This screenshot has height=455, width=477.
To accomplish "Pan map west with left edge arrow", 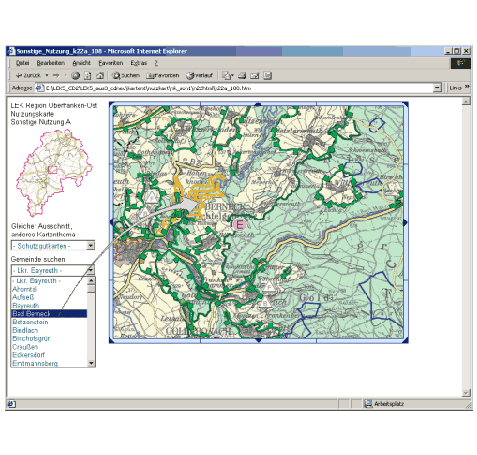I will point(112,222).
